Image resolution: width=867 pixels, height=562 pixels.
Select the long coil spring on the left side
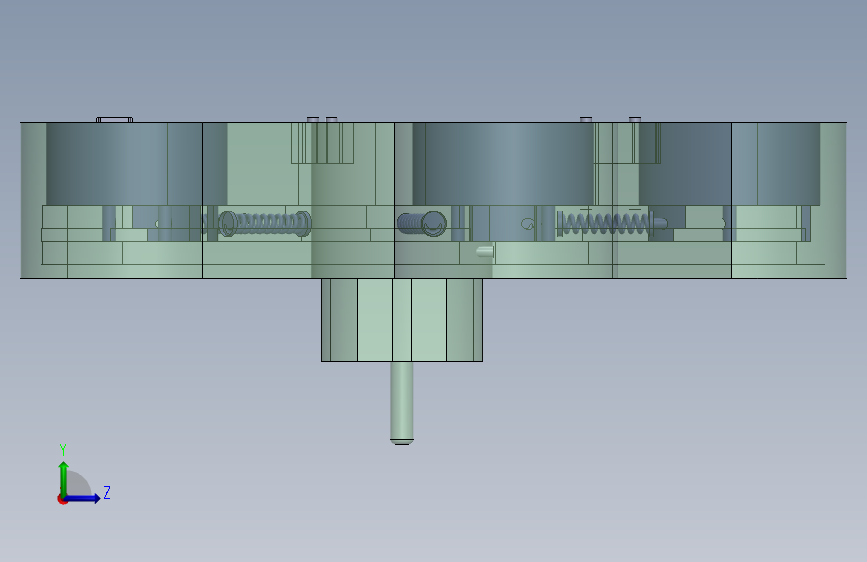(x=265, y=223)
